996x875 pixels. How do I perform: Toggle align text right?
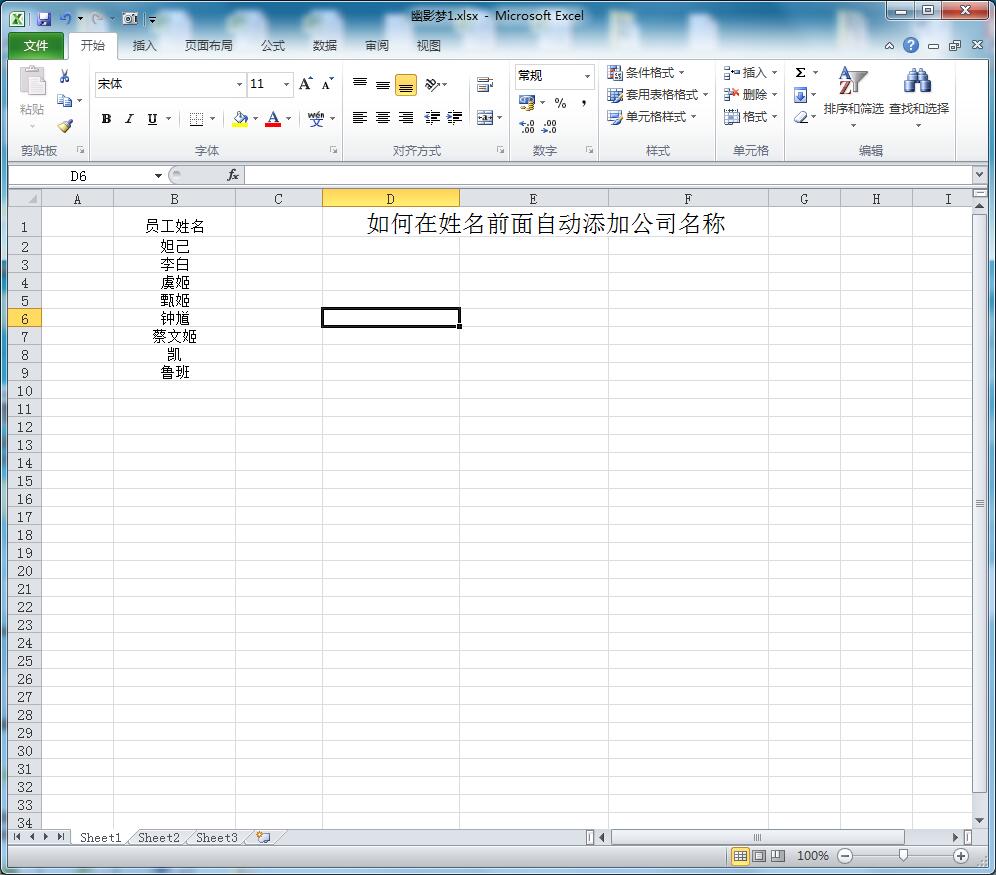[x=405, y=117]
